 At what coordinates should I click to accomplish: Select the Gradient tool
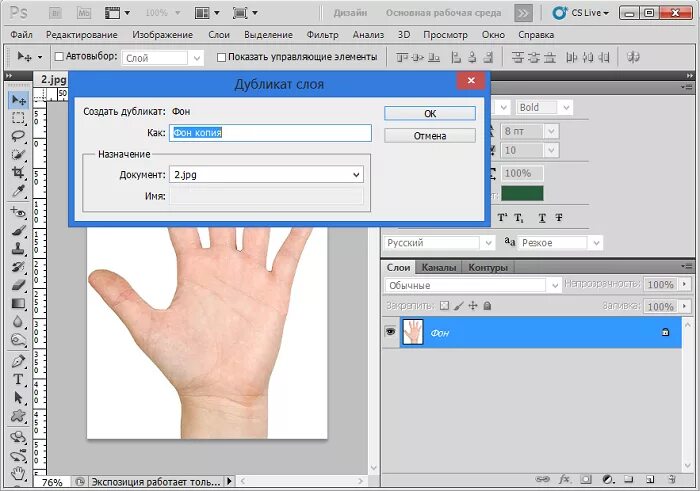(x=18, y=304)
